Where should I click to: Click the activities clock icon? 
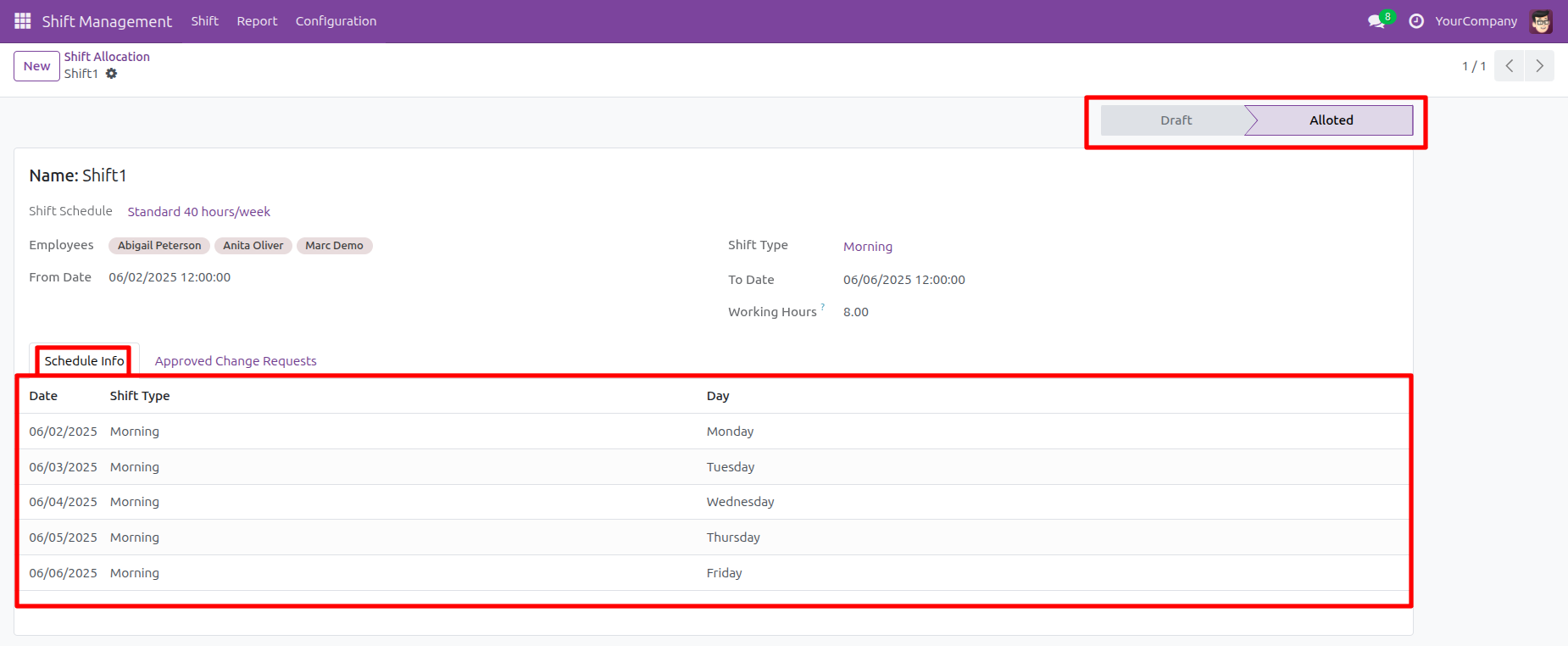coord(1416,21)
